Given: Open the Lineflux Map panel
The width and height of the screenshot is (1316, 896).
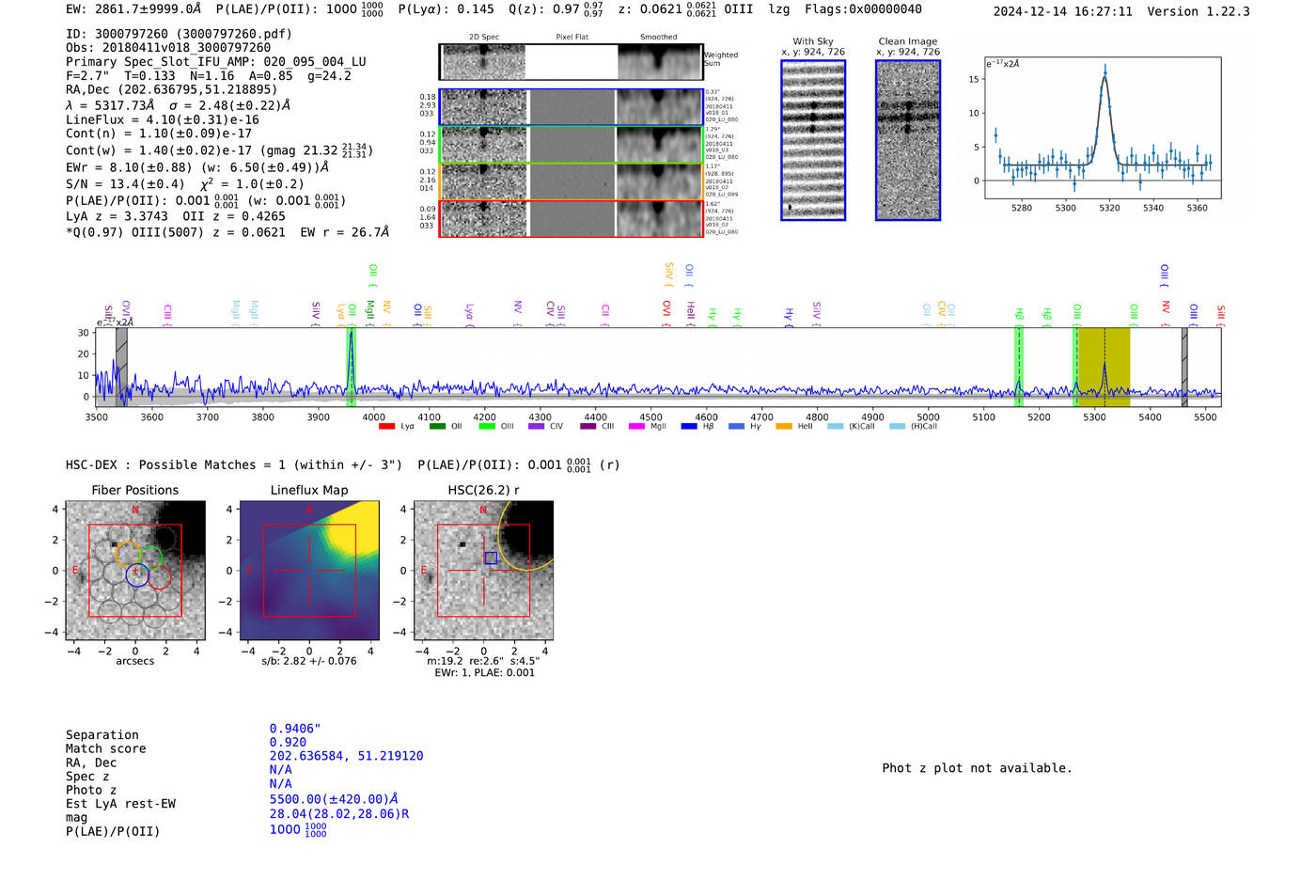Looking at the screenshot, I should (x=309, y=570).
